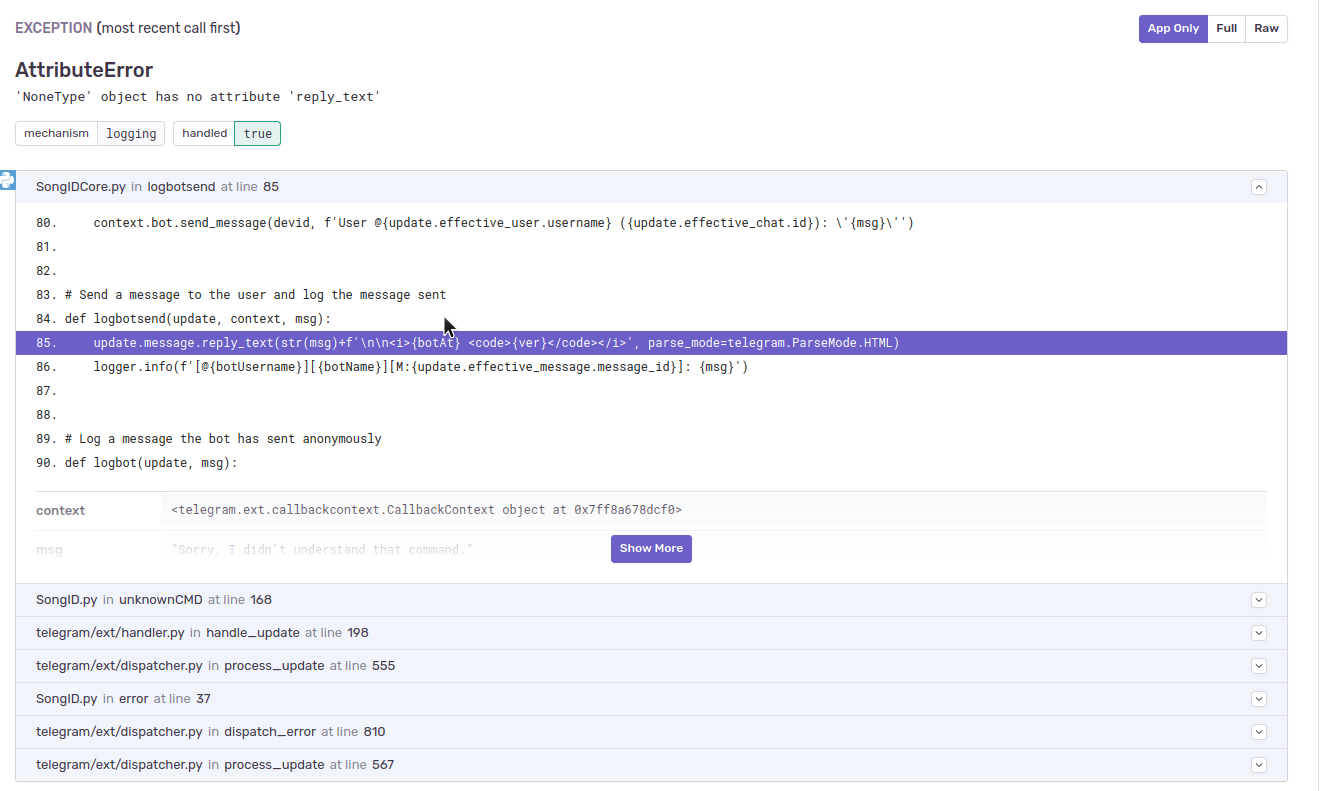Click SongIDCore.py frame header title
The width and height of the screenshot is (1327, 791).
tap(157, 187)
